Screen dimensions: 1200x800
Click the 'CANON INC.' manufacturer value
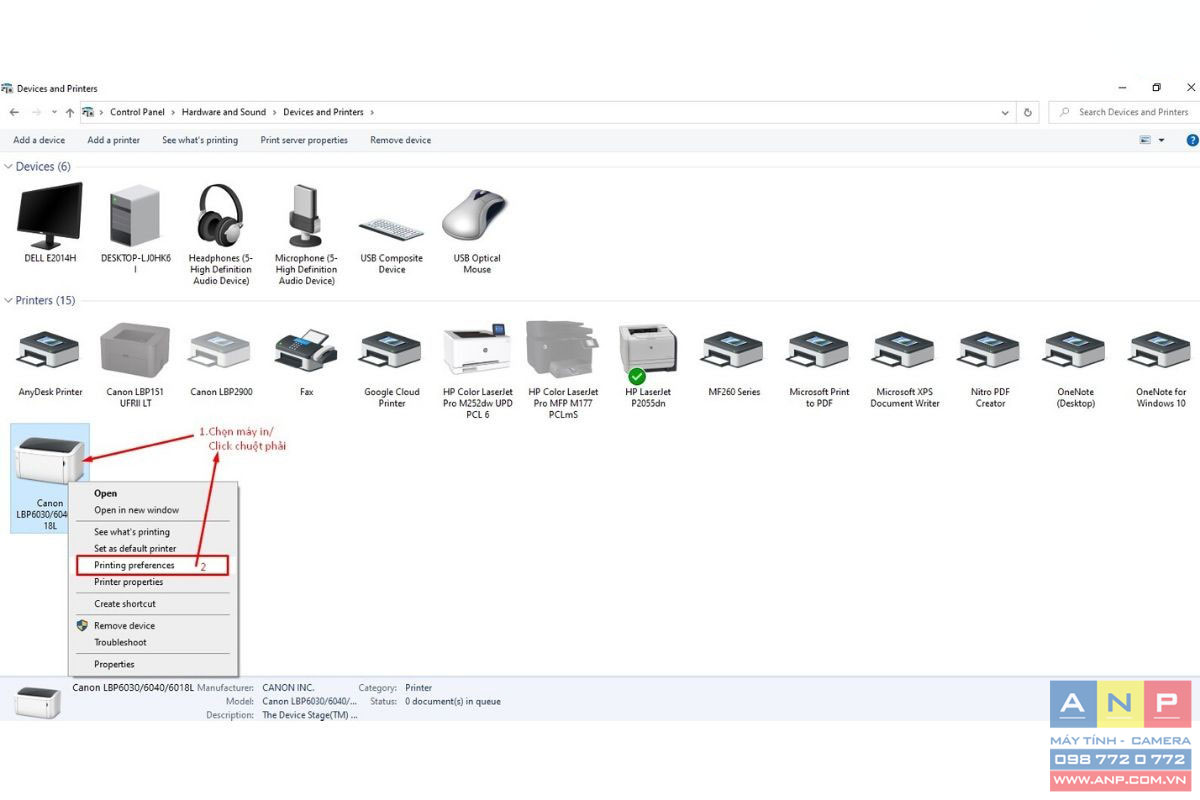(x=288, y=688)
